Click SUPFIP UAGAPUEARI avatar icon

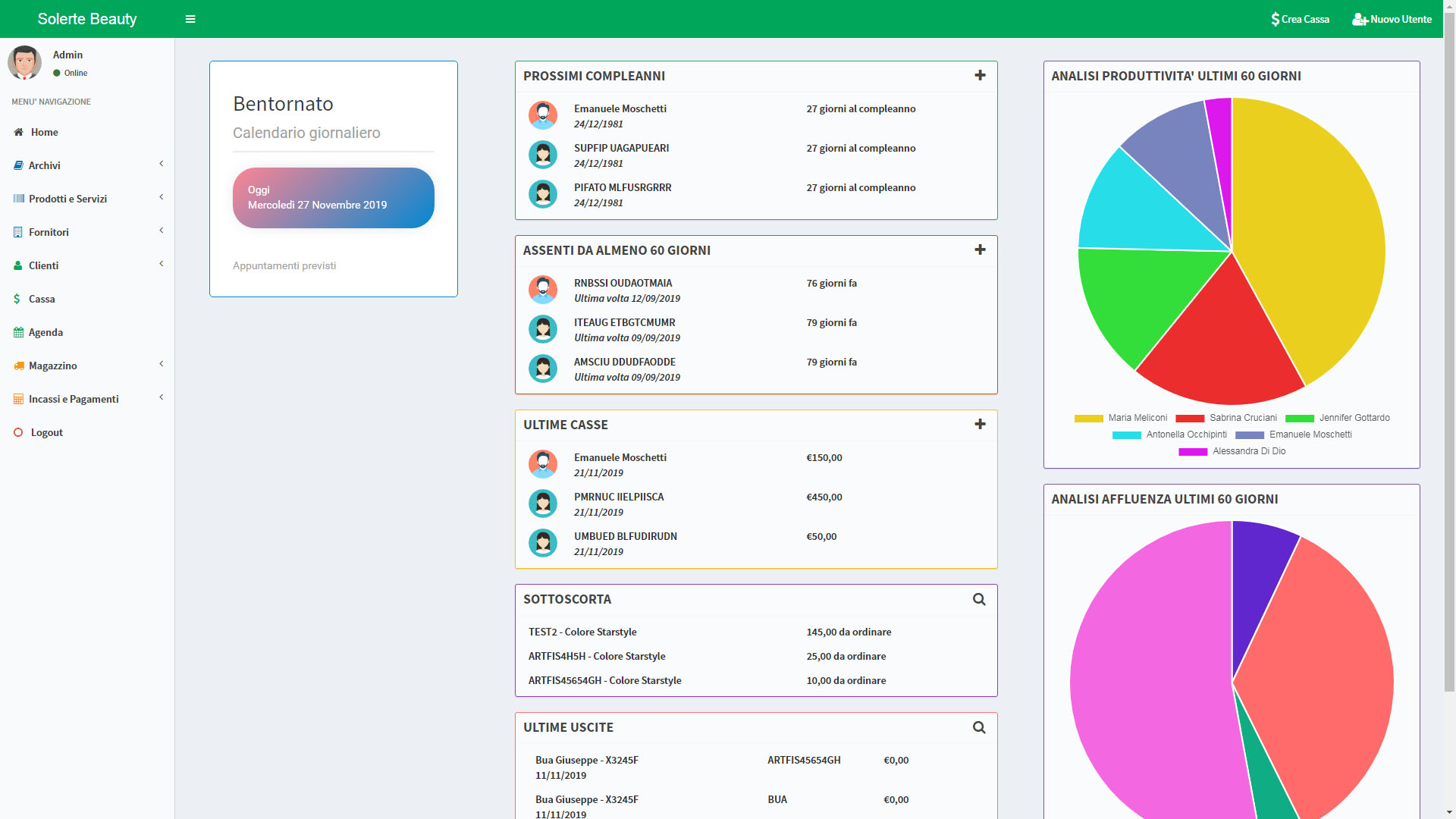pyautogui.click(x=543, y=155)
